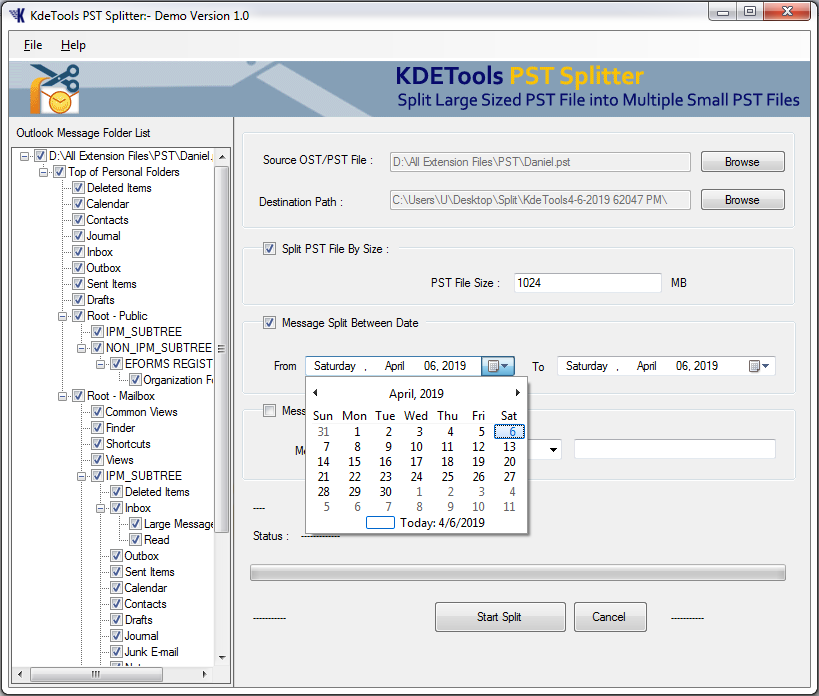Toggle Message Split Between Date checkbox
The image size is (819, 696).
[x=270, y=323]
